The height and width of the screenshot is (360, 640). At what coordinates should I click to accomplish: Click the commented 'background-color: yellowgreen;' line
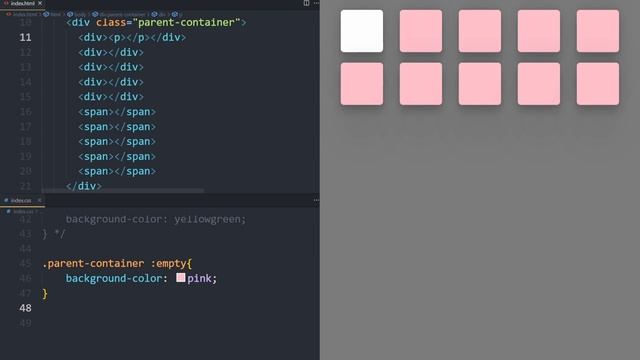click(x=156, y=219)
